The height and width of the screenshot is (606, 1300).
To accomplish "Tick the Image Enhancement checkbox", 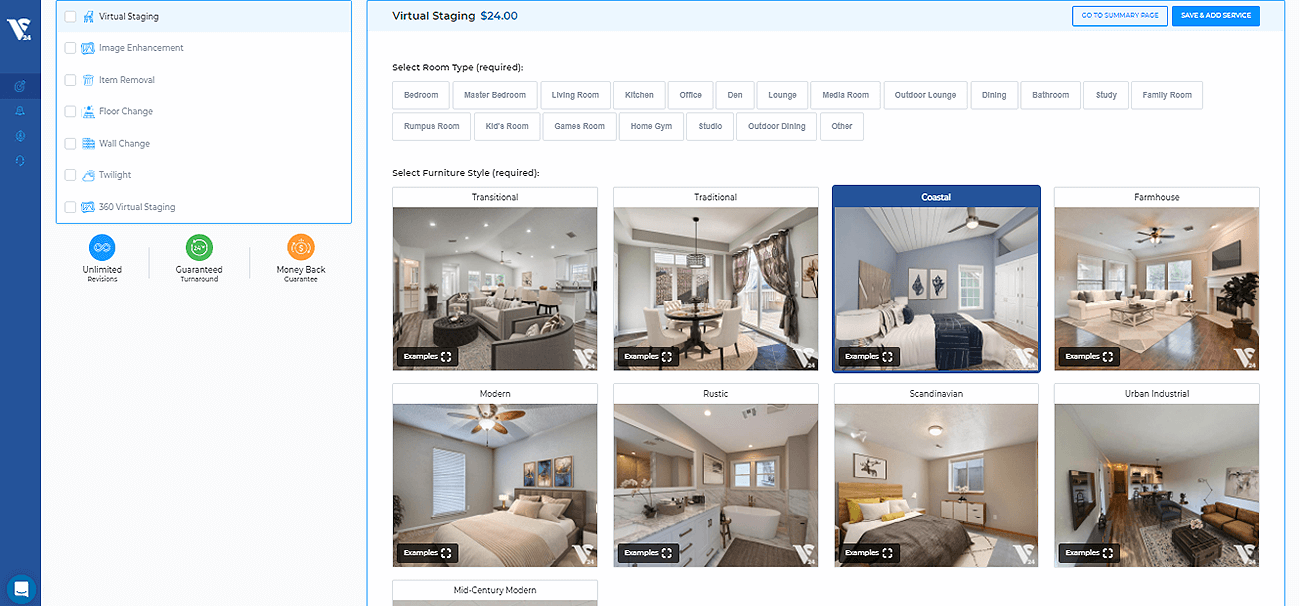I will (70, 48).
